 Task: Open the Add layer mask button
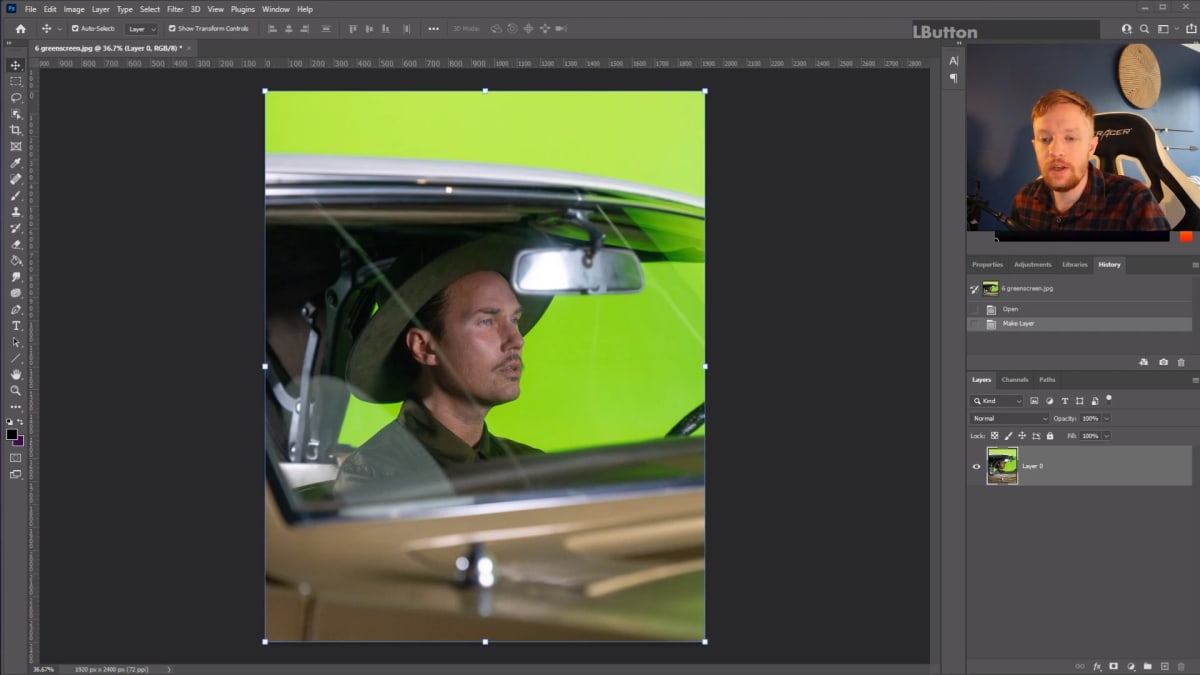[x=1113, y=666]
